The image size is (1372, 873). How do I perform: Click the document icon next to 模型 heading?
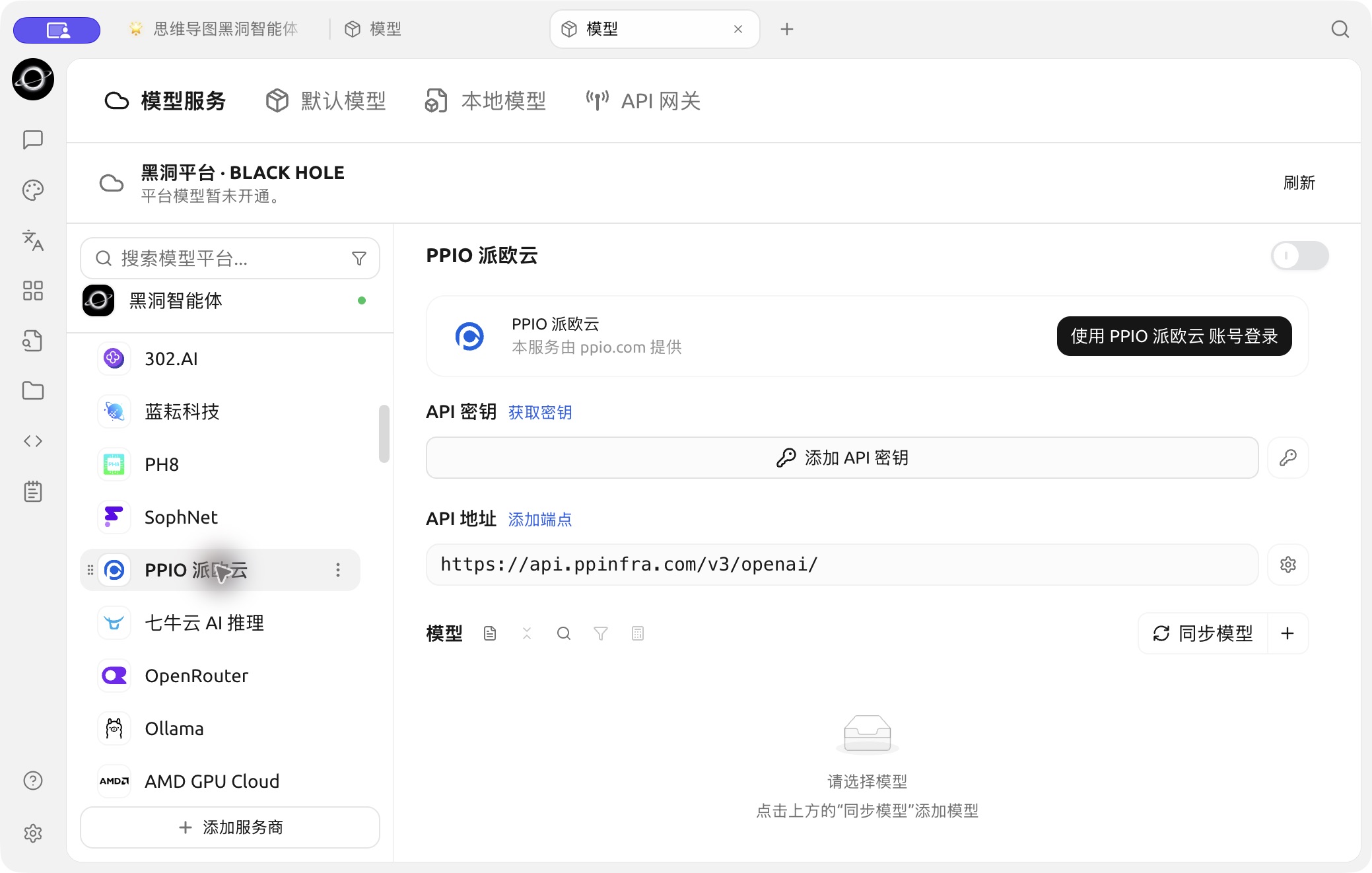tap(490, 634)
